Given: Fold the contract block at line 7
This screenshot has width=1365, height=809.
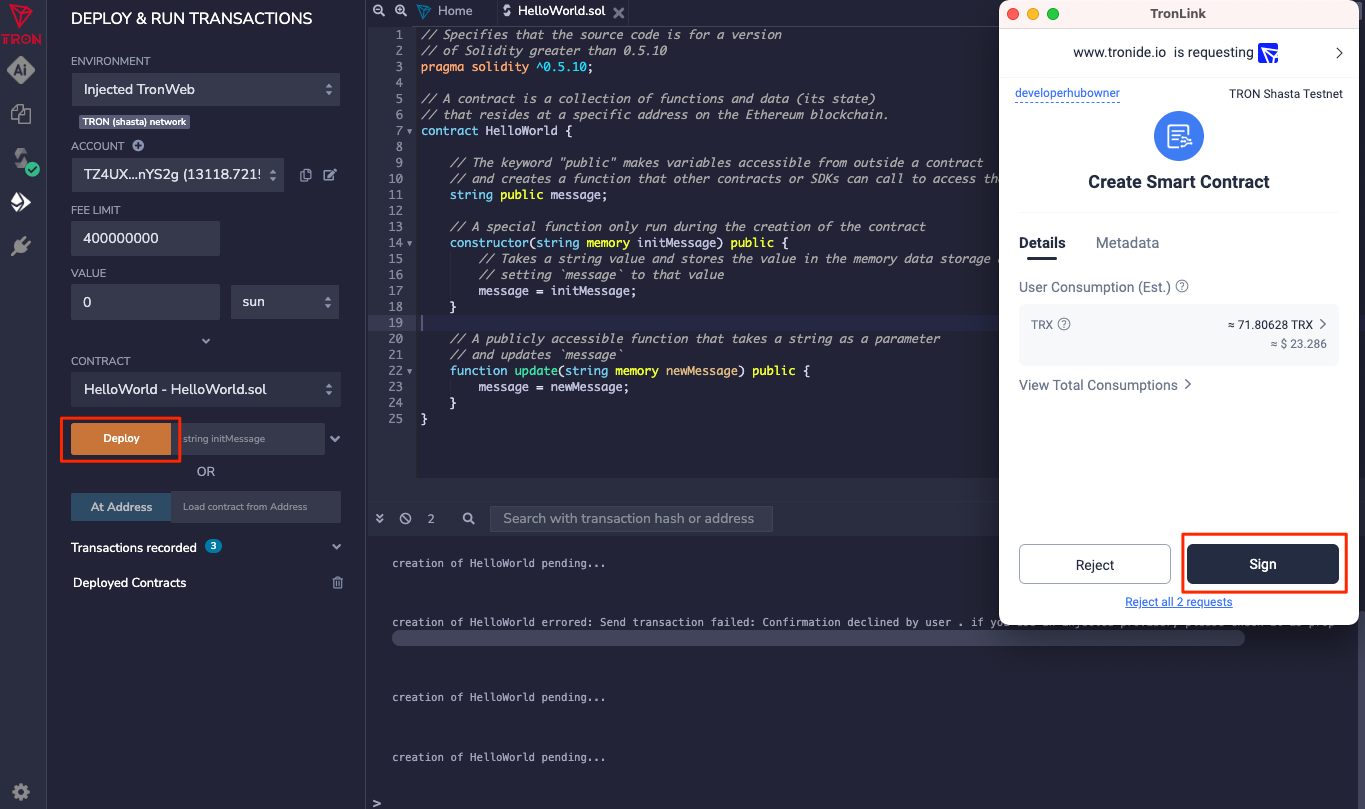Looking at the screenshot, I should coord(409,131).
